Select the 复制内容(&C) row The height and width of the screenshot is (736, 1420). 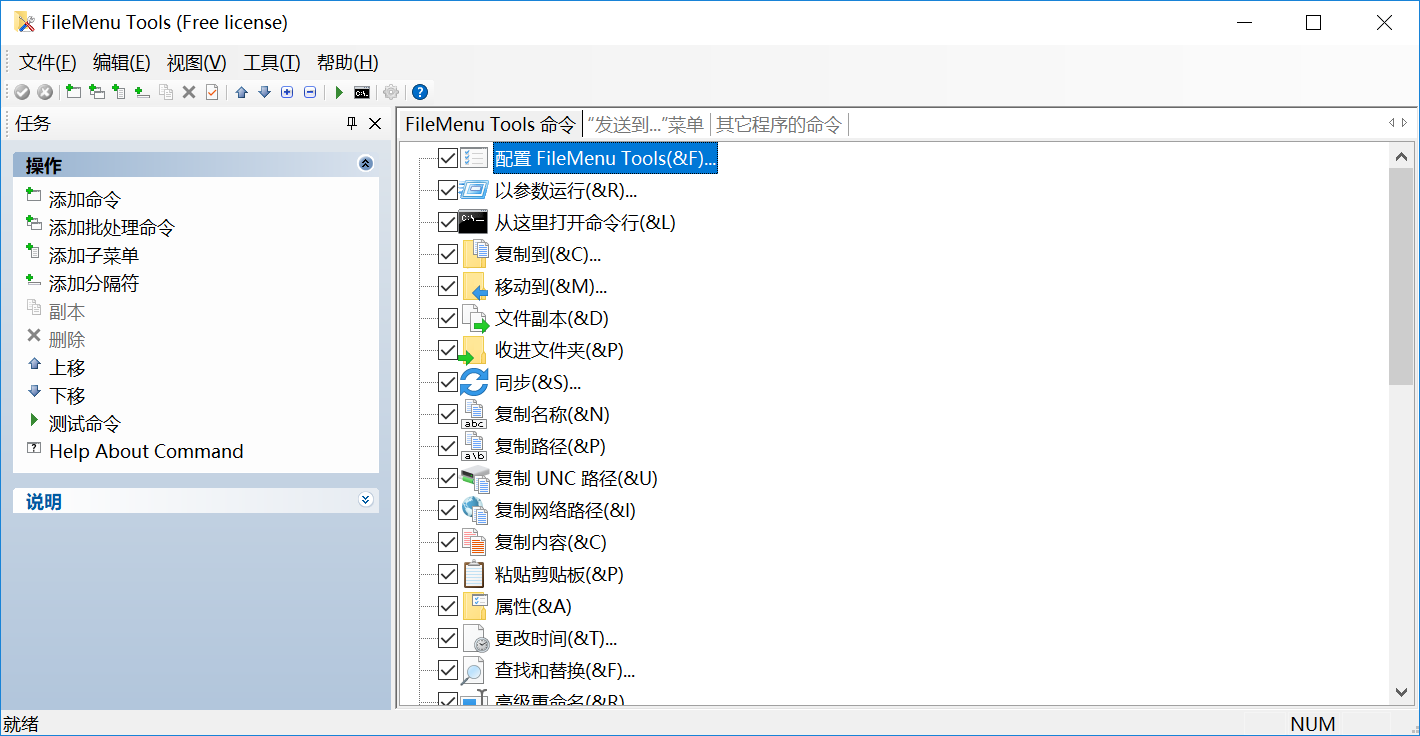(551, 542)
